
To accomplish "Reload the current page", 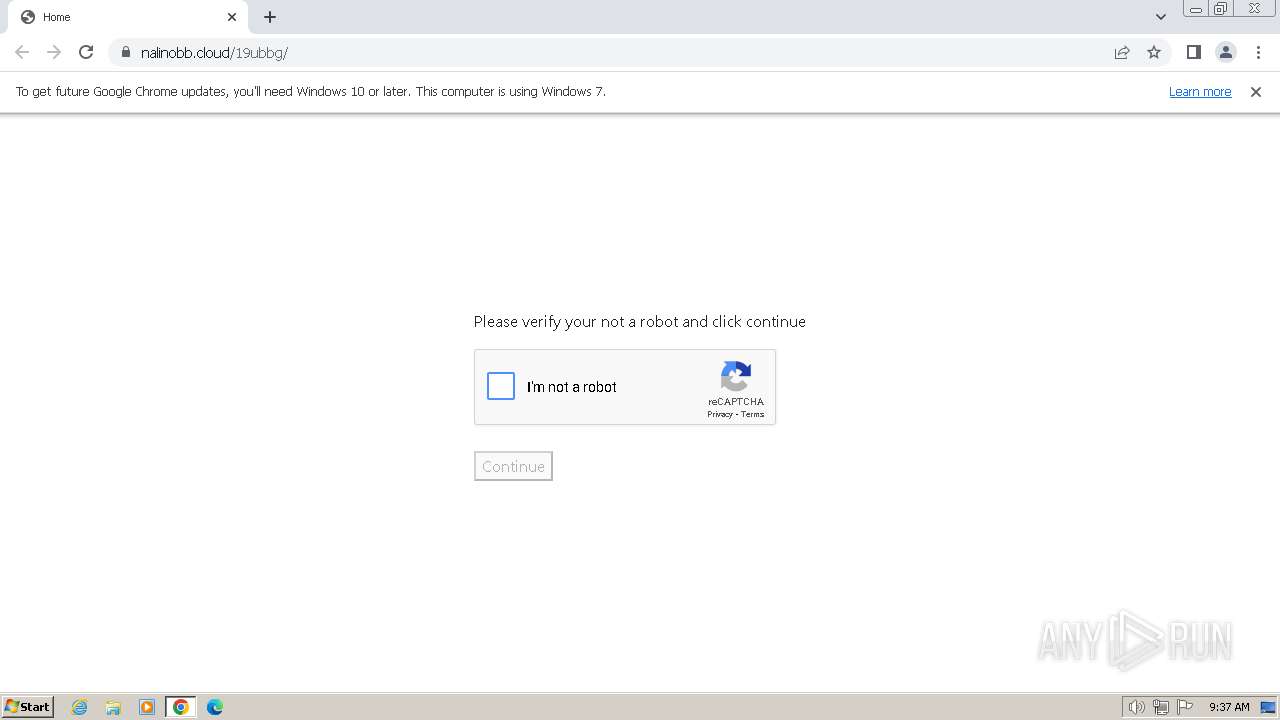I will [x=86, y=52].
